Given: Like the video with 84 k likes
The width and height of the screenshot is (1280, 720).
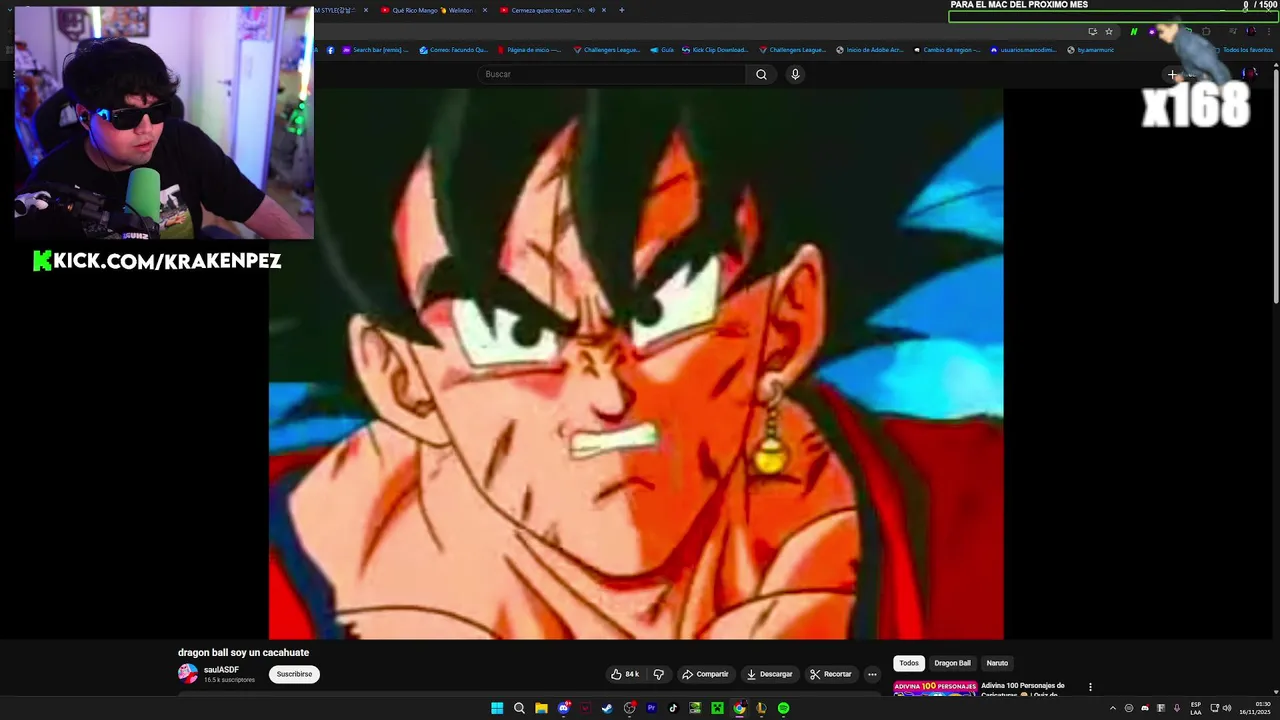Looking at the screenshot, I should (x=625, y=674).
